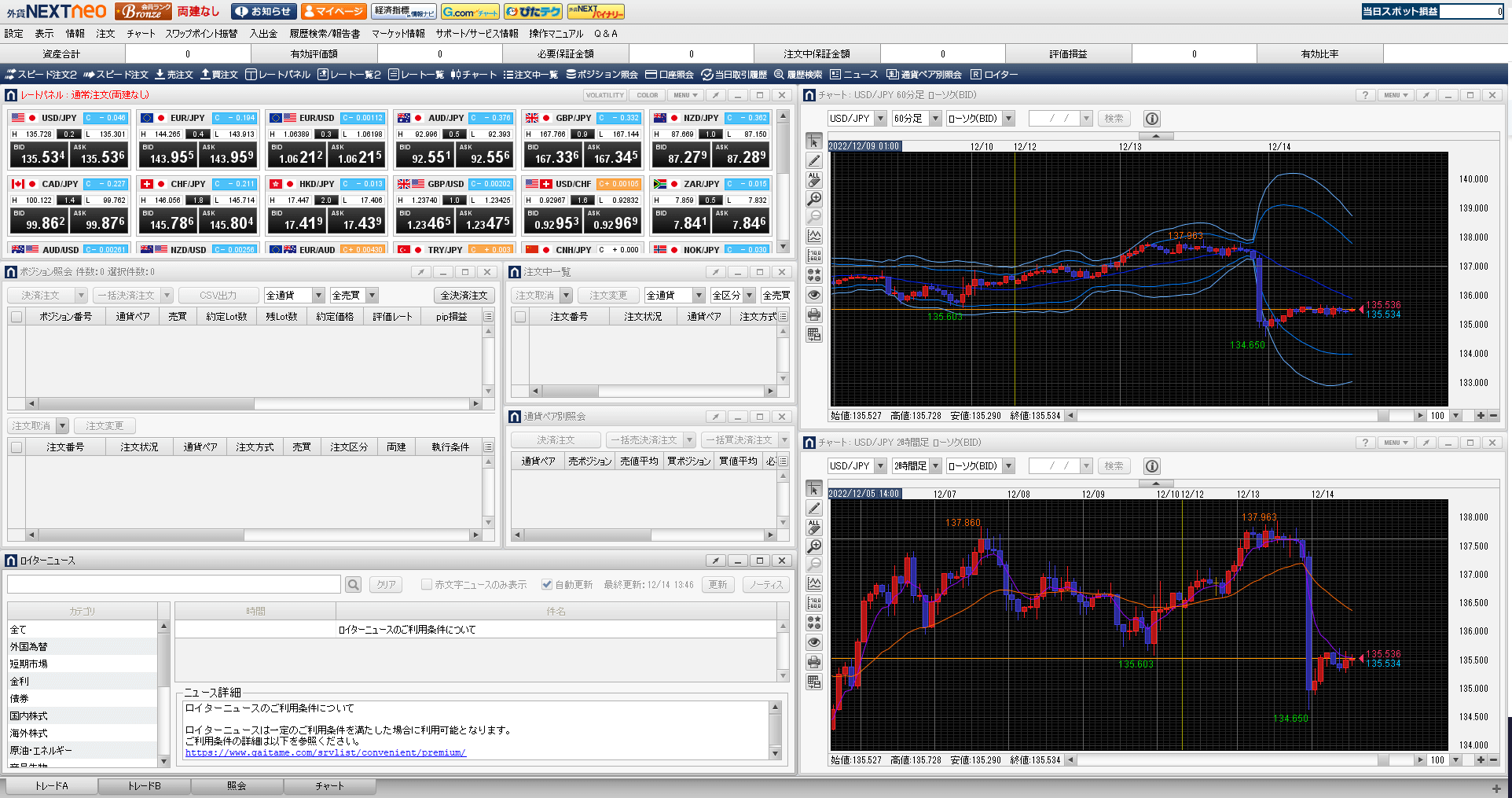Image resolution: width=1512 pixels, height=798 pixels.
Task: Click the ロイターニュース search input field
Action: 174,585
